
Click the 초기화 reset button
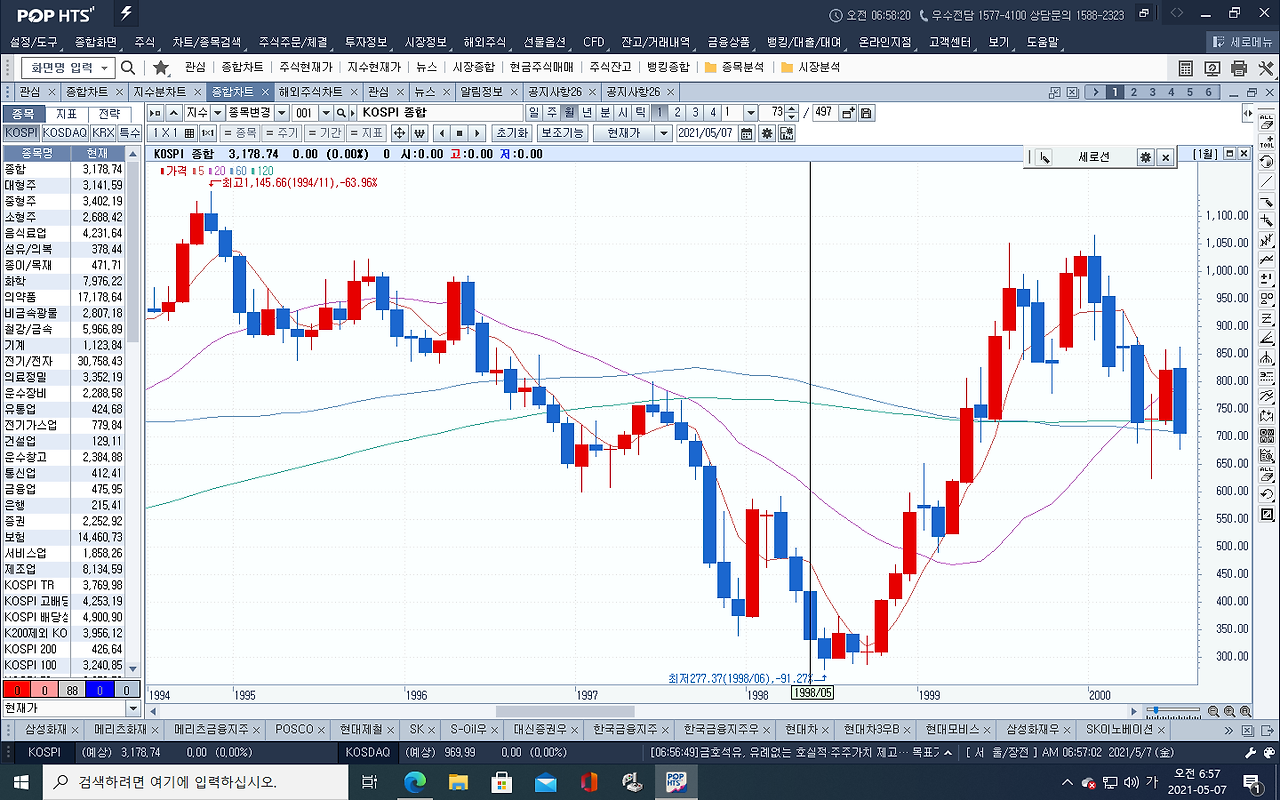click(x=510, y=133)
